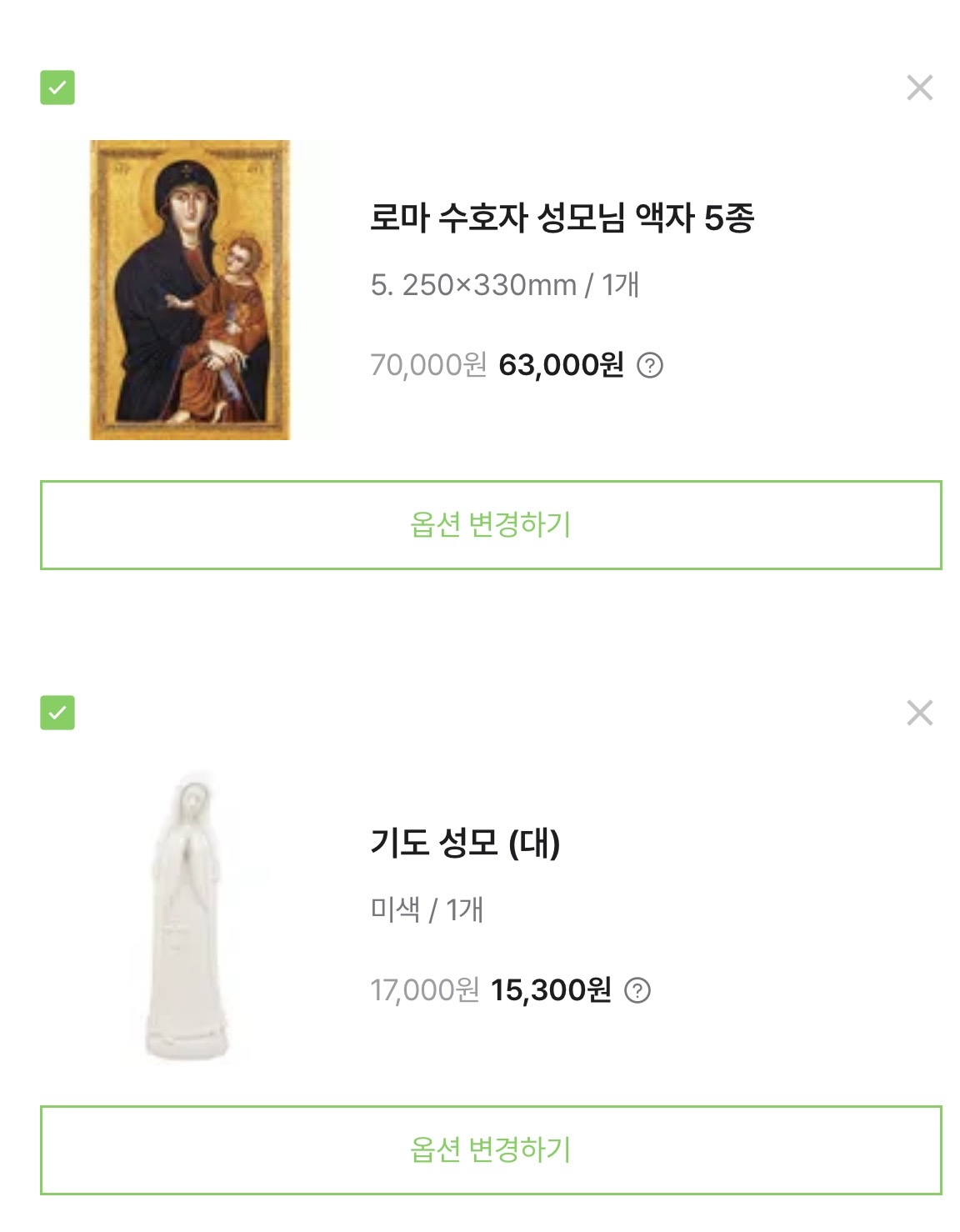
Task: Remove 로마 수호자 성모님 액자 with X icon
Action: (x=919, y=88)
